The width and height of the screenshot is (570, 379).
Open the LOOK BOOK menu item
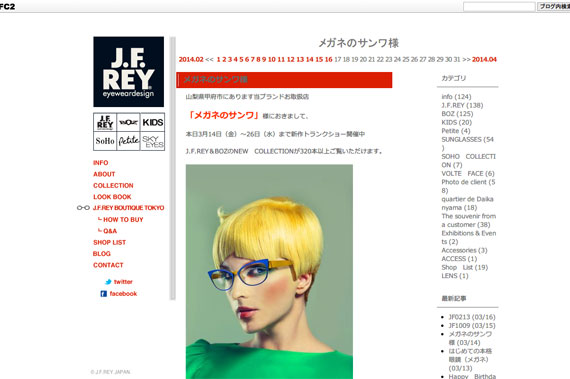point(112,197)
